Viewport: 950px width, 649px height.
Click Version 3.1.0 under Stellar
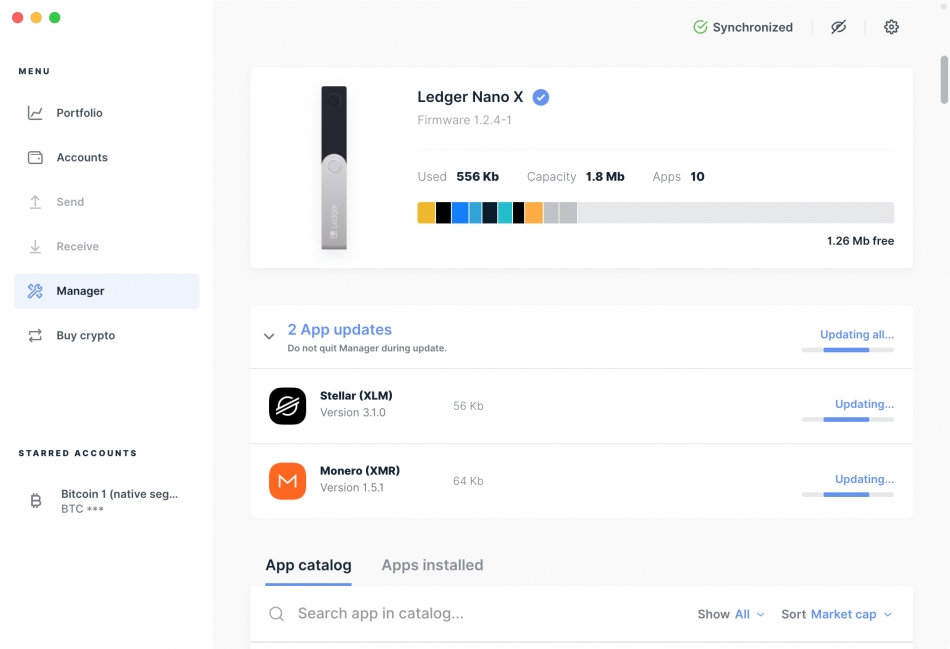[x=353, y=413]
